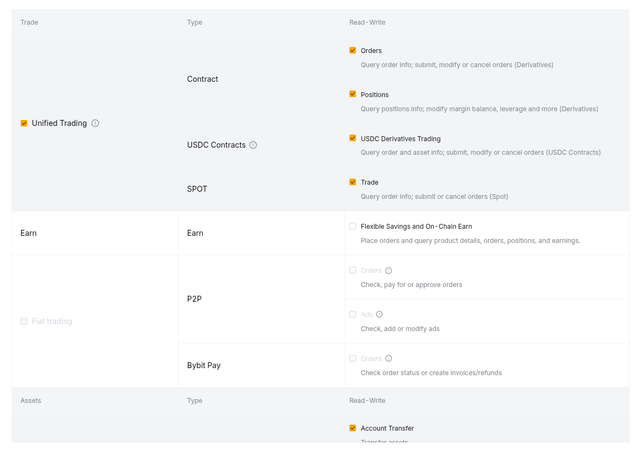The height and width of the screenshot is (451, 640).
Task: Select the SPOT type label
Action: [197, 189]
